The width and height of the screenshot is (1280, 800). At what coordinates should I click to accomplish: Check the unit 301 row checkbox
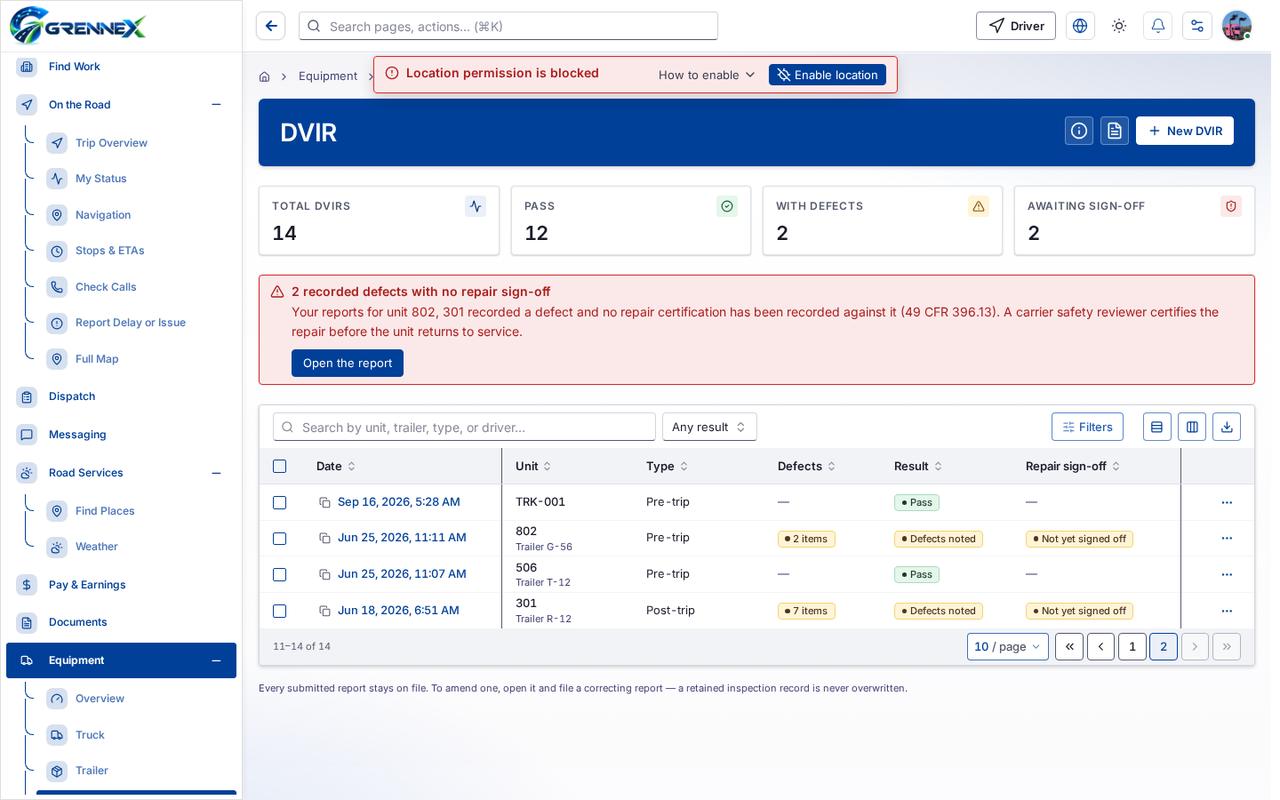click(x=280, y=611)
